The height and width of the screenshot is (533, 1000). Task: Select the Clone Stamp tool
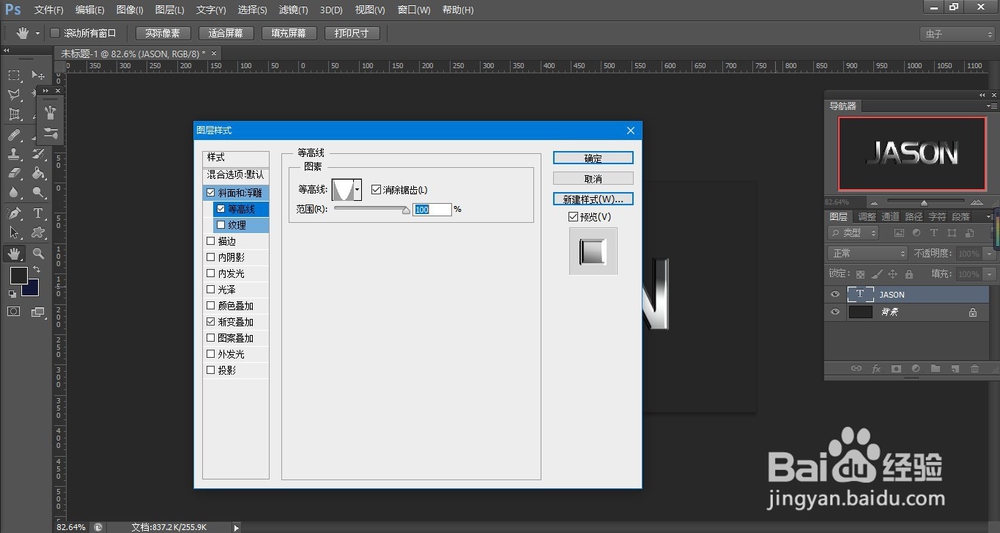tap(13, 154)
